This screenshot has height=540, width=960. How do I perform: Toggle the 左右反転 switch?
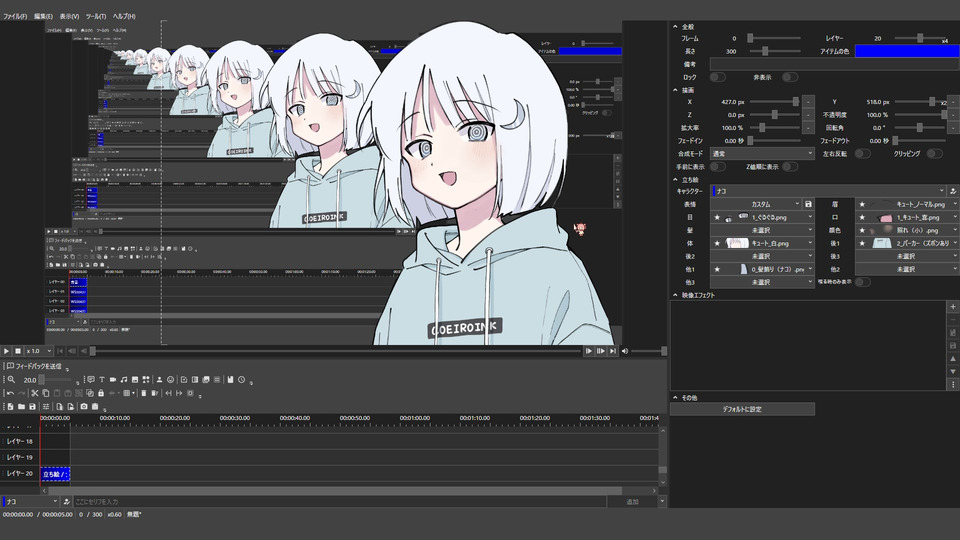[862, 154]
